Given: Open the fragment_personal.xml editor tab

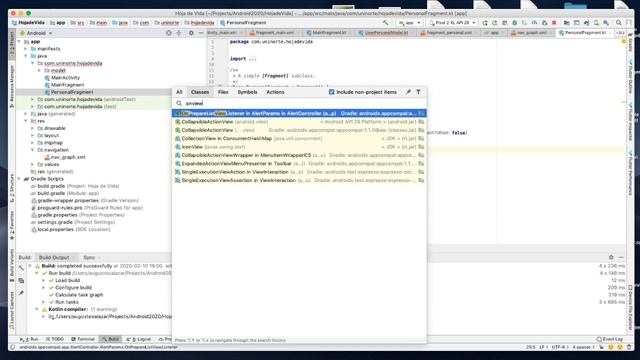Looking at the screenshot, I should tap(449, 33).
